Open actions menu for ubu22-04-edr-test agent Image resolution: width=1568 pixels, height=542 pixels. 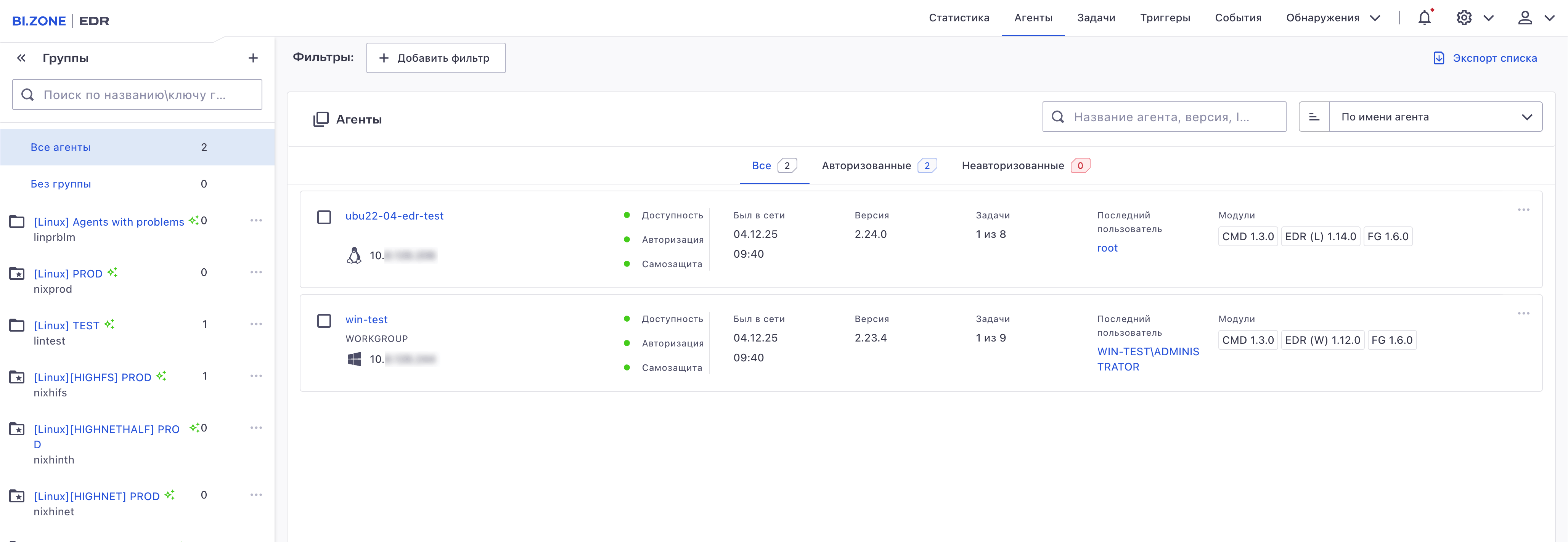click(x=1524, y=209)
